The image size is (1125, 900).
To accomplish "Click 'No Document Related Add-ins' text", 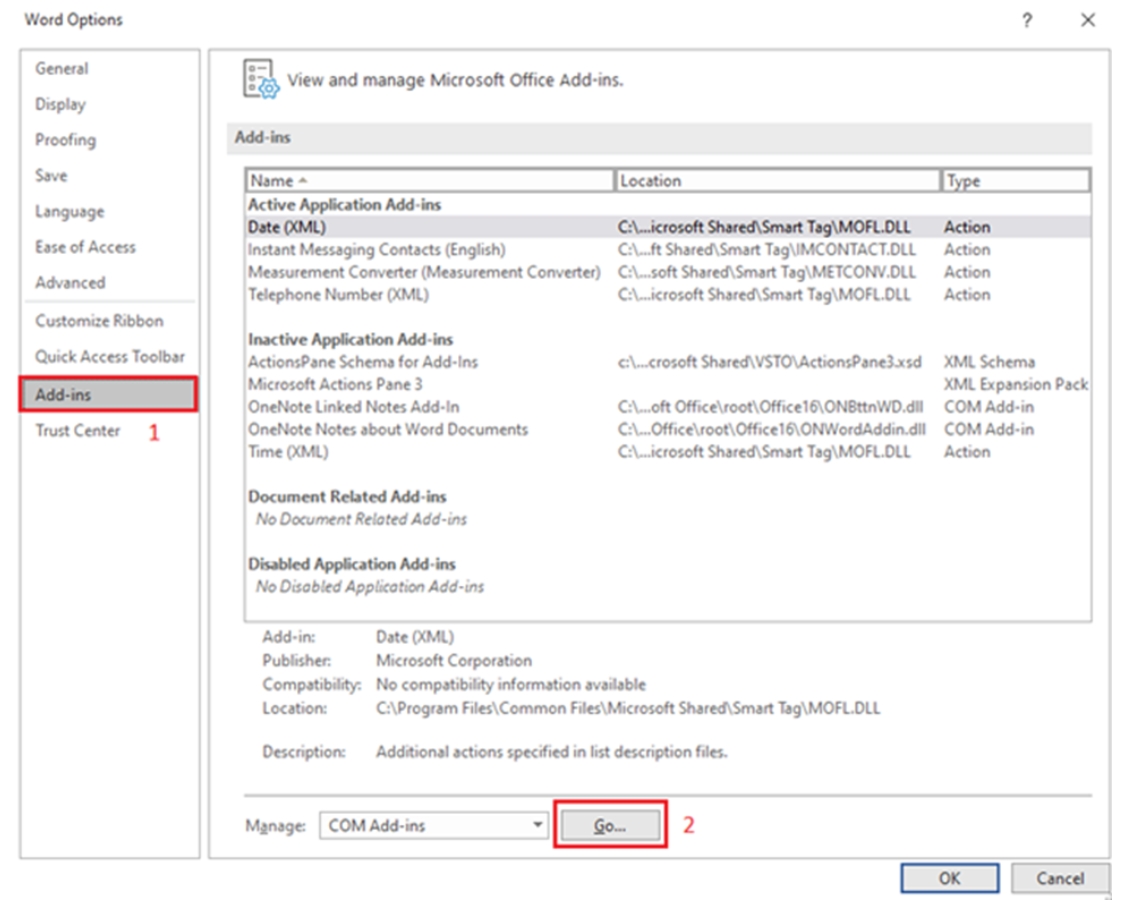I will point(362,520).
